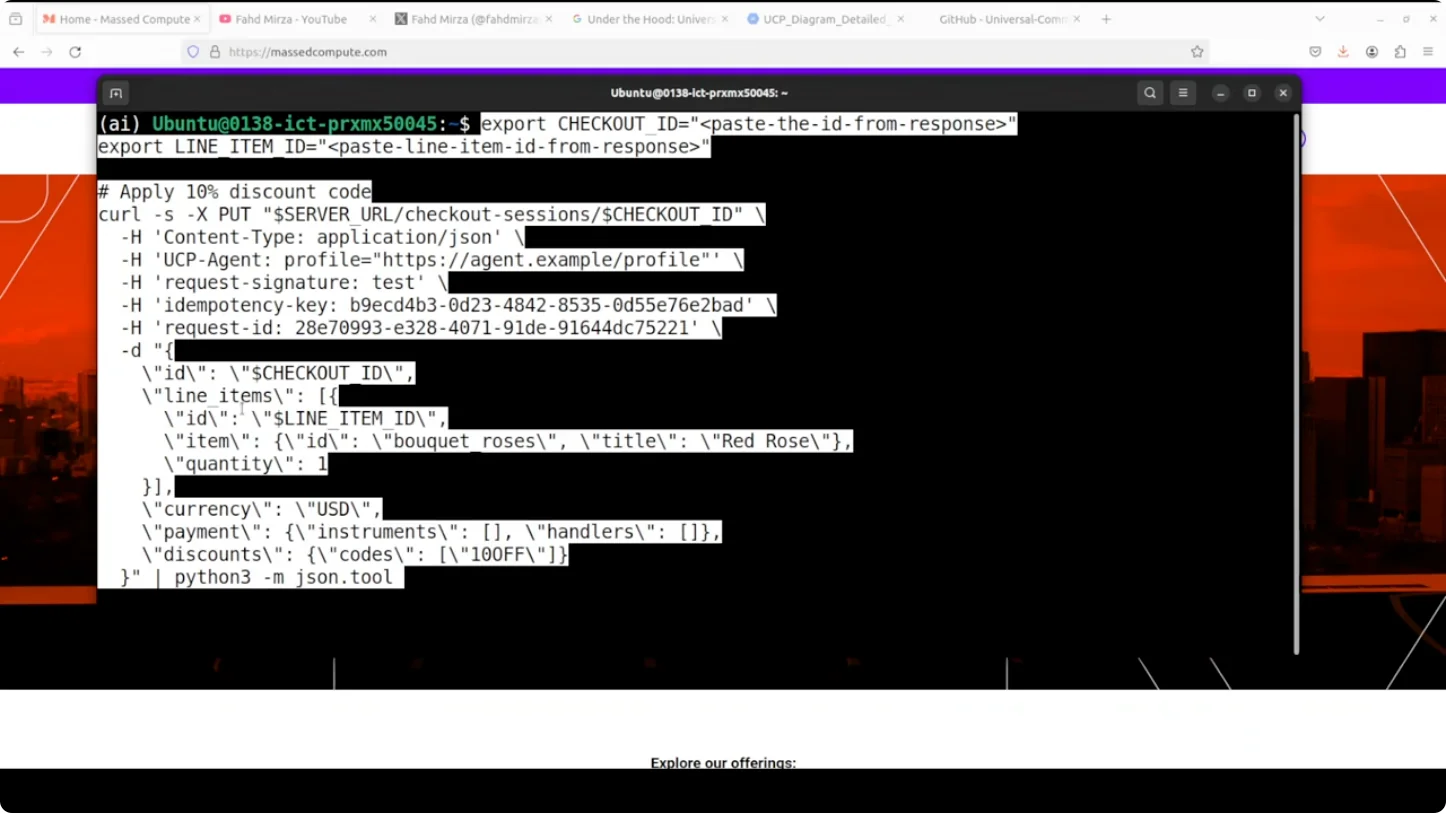Viewport: 1446px width, 814px height.
Task: Open a new browser tab
Action: pos(1106,19)
